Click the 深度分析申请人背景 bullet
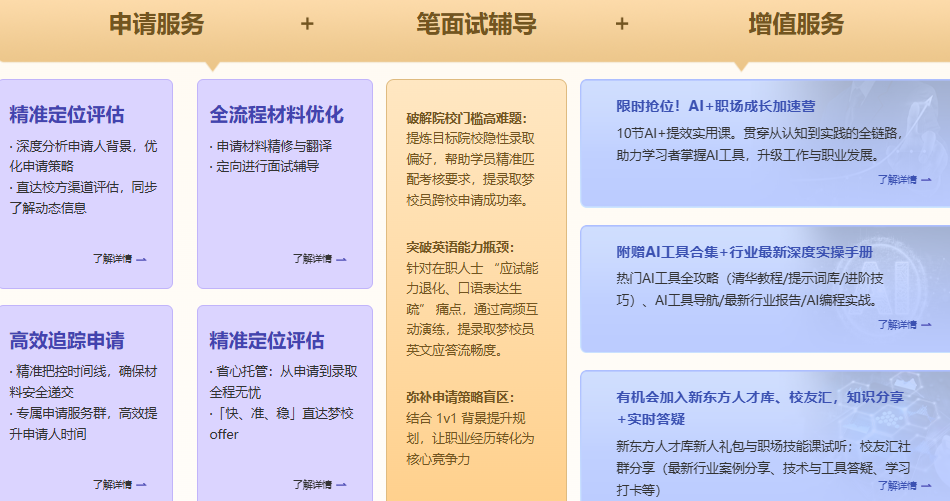 point(83,156)
